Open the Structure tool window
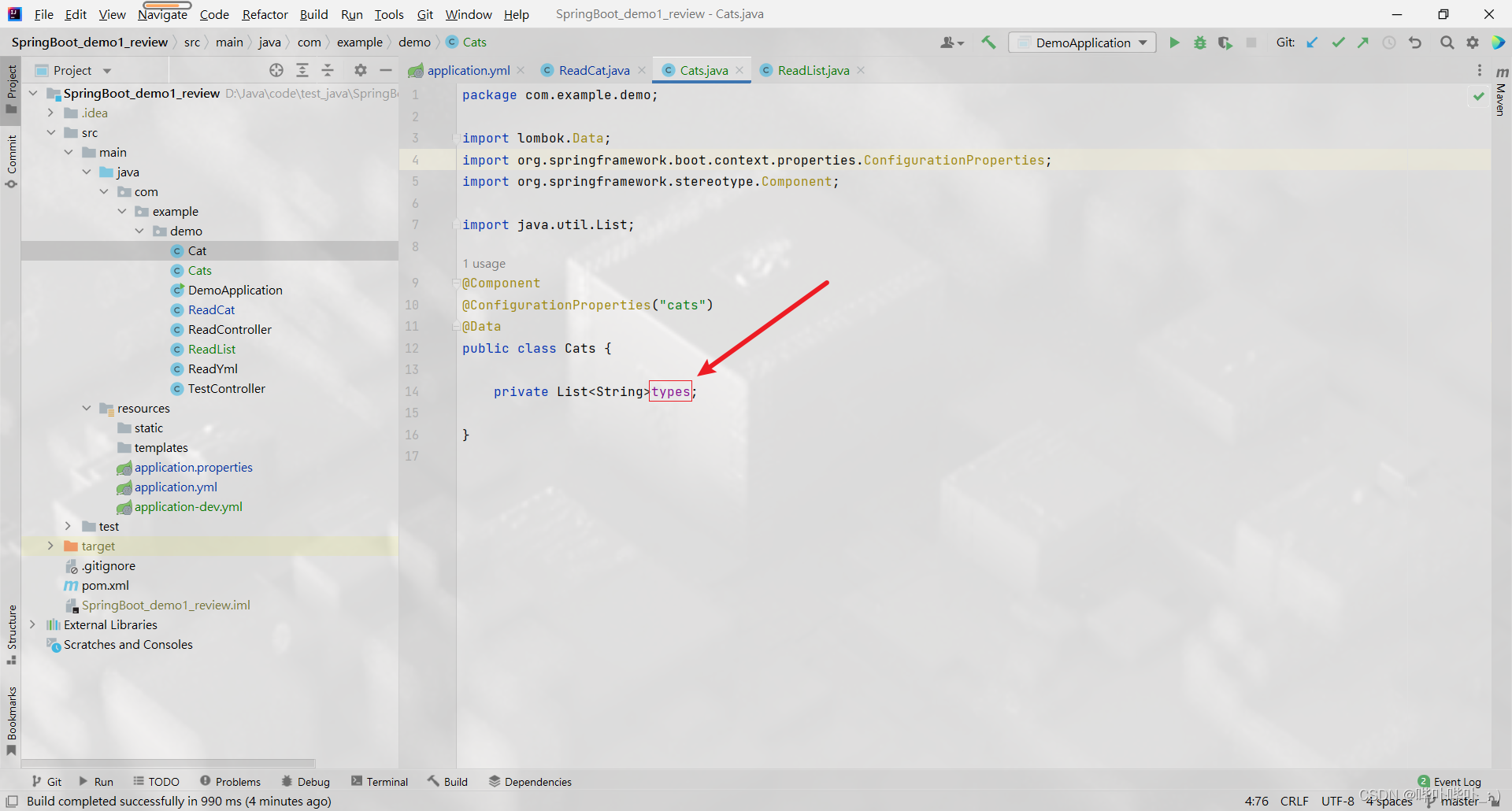 [11, 634]
